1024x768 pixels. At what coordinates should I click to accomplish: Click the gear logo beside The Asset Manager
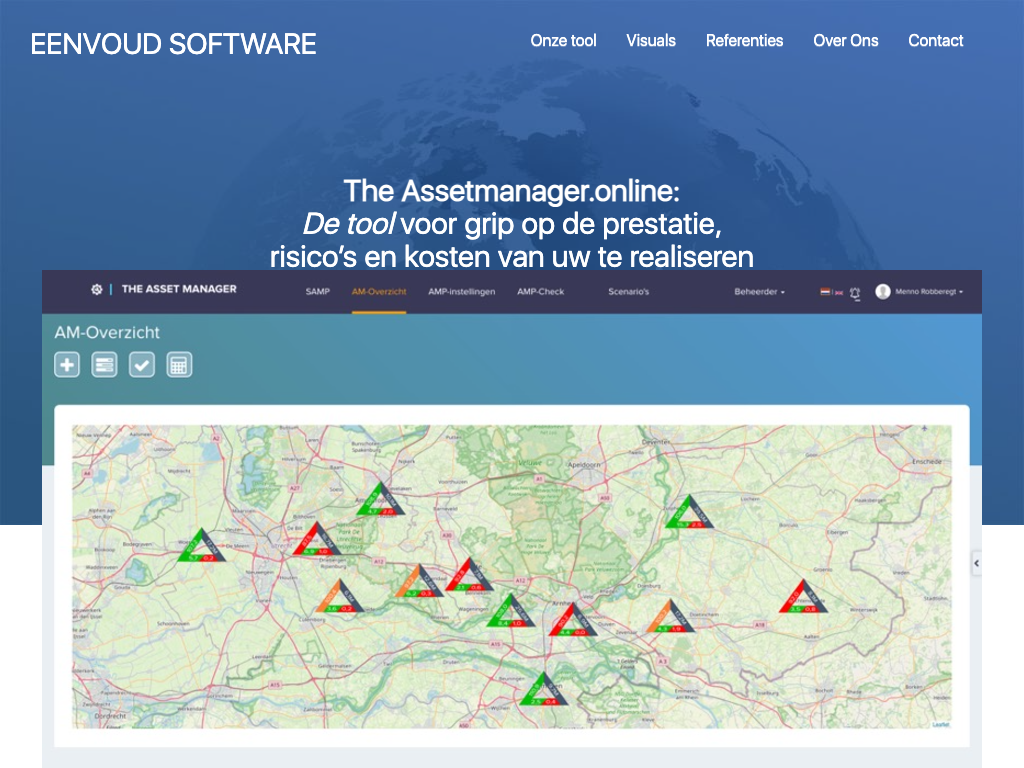[x=97, y=290]
